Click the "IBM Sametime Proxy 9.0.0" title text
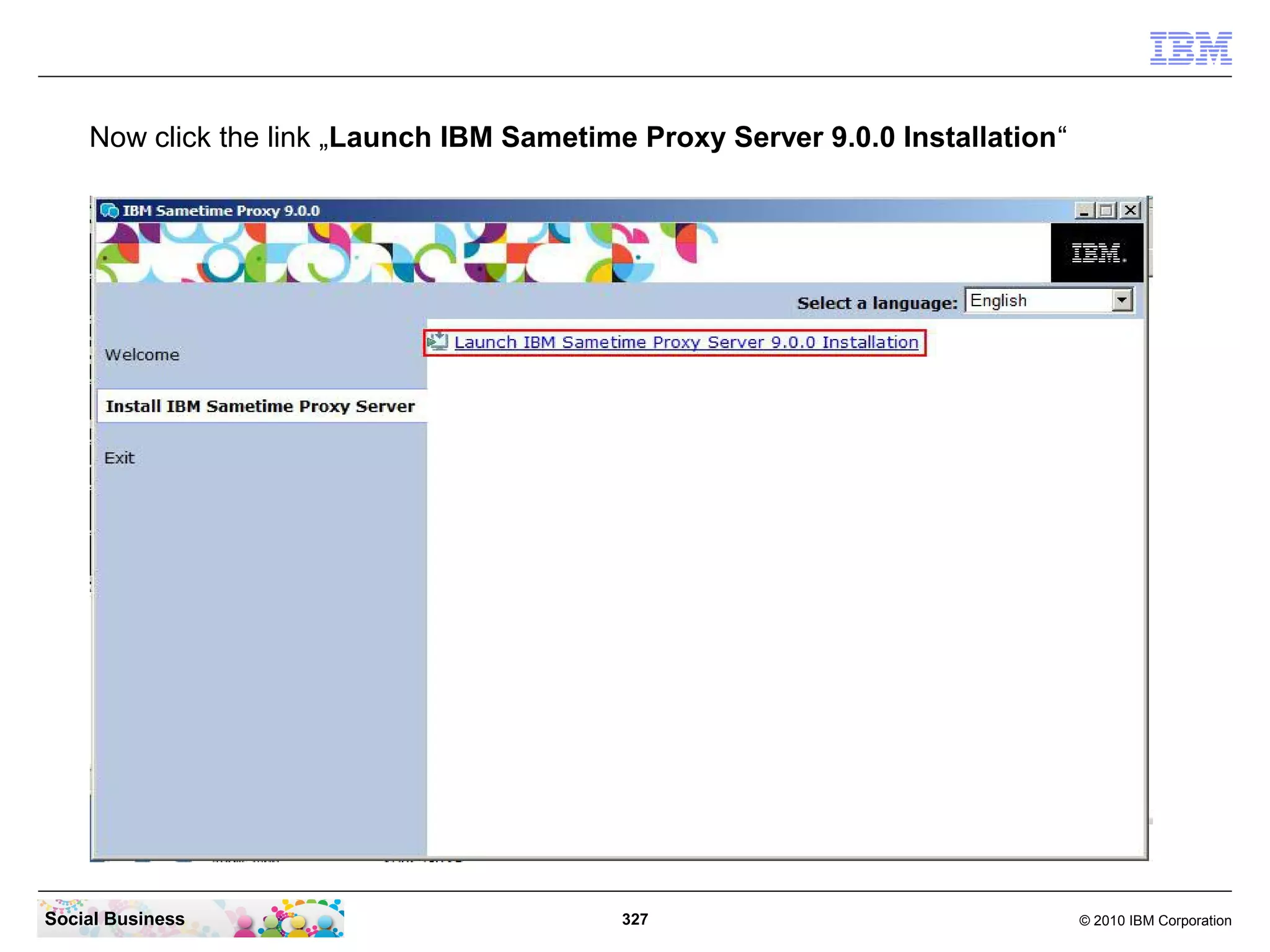The width and height of the screenshot is (1270, 952). coord(221,211)
